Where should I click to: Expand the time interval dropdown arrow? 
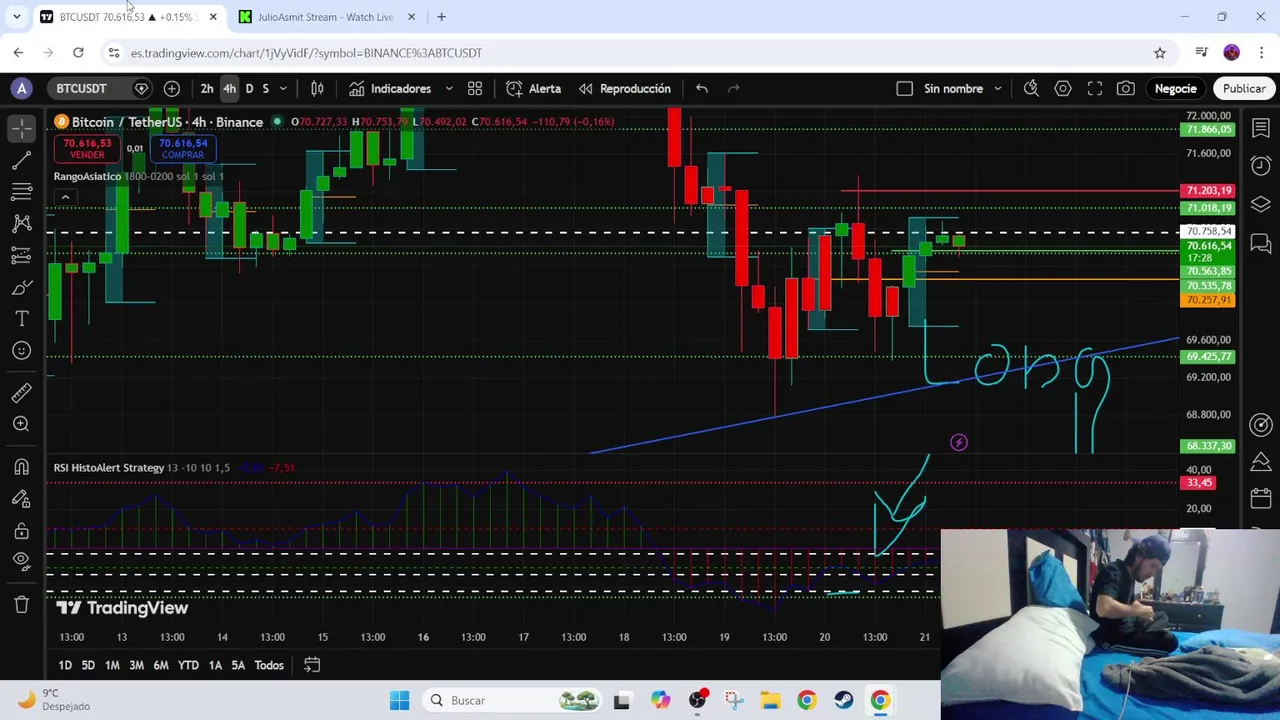284,89
